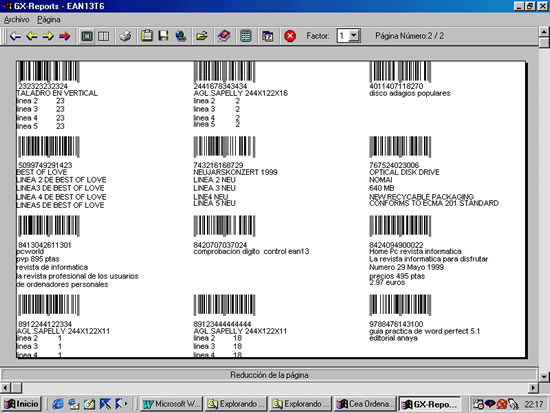
Task: Click the green calculator grid icon
Action: click(x=246, y=36)
